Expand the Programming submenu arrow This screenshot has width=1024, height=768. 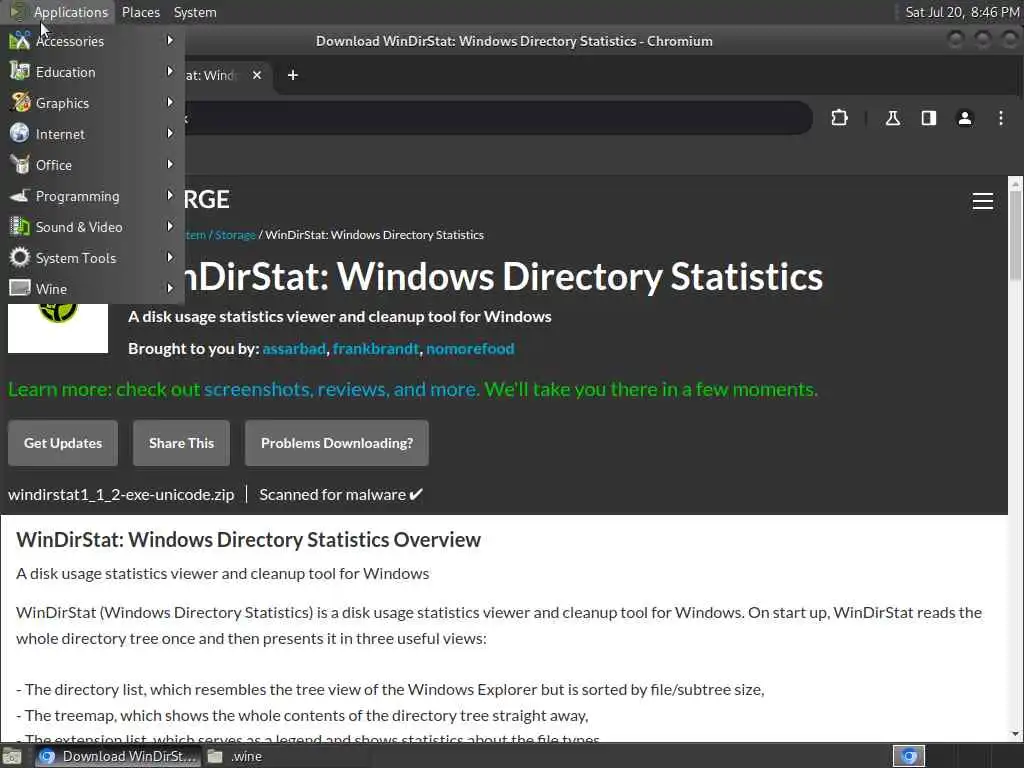click(x=170, y=195)
